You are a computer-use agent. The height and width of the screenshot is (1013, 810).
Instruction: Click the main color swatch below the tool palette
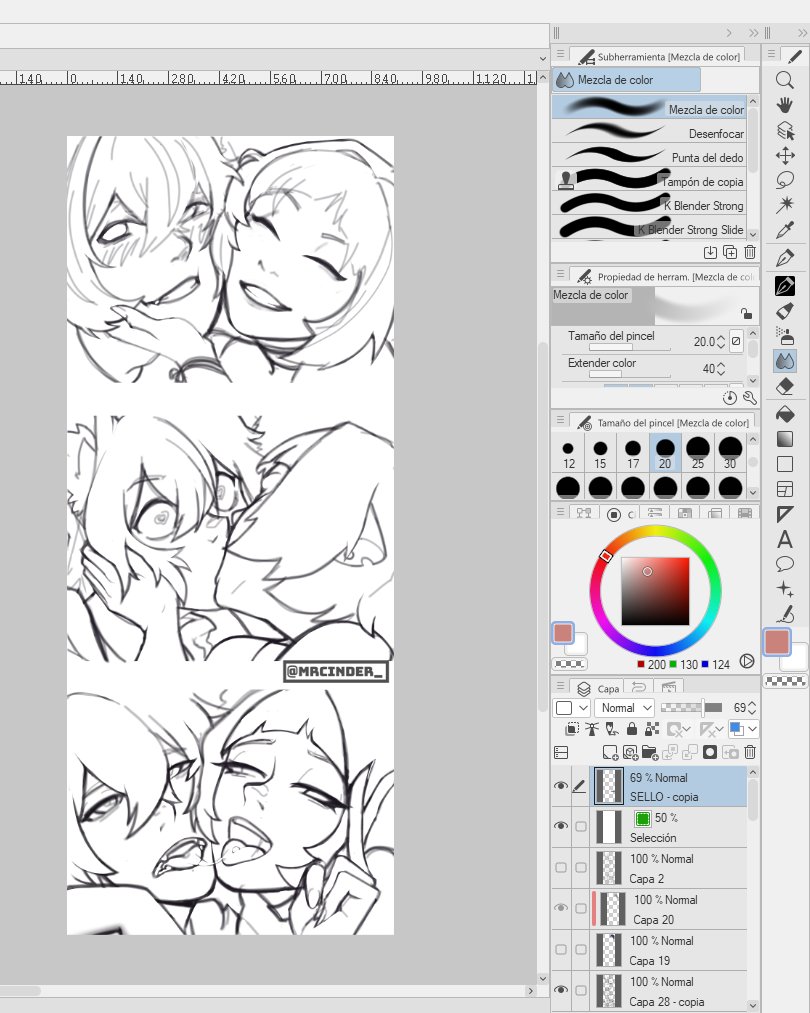777,642
